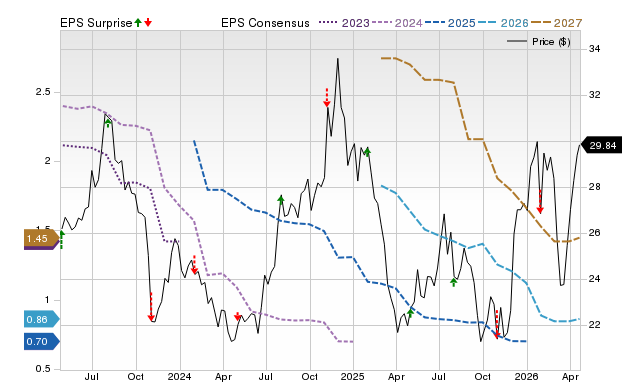The height and width of the screenshot is (382, 640).
Task: Click the EPS Surprise legend label
Action: (x=96, y=23)
